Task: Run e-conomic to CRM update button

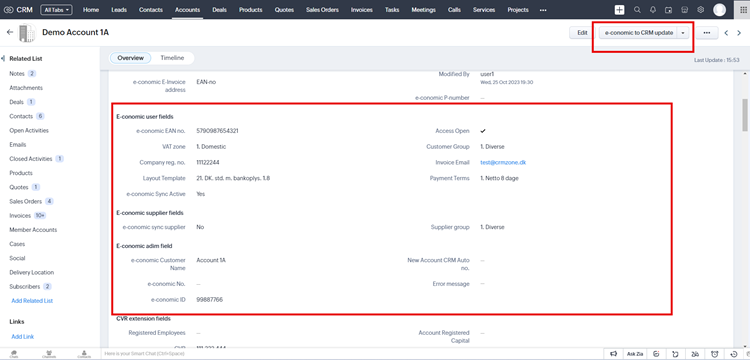Action: (x=639, y=33)
